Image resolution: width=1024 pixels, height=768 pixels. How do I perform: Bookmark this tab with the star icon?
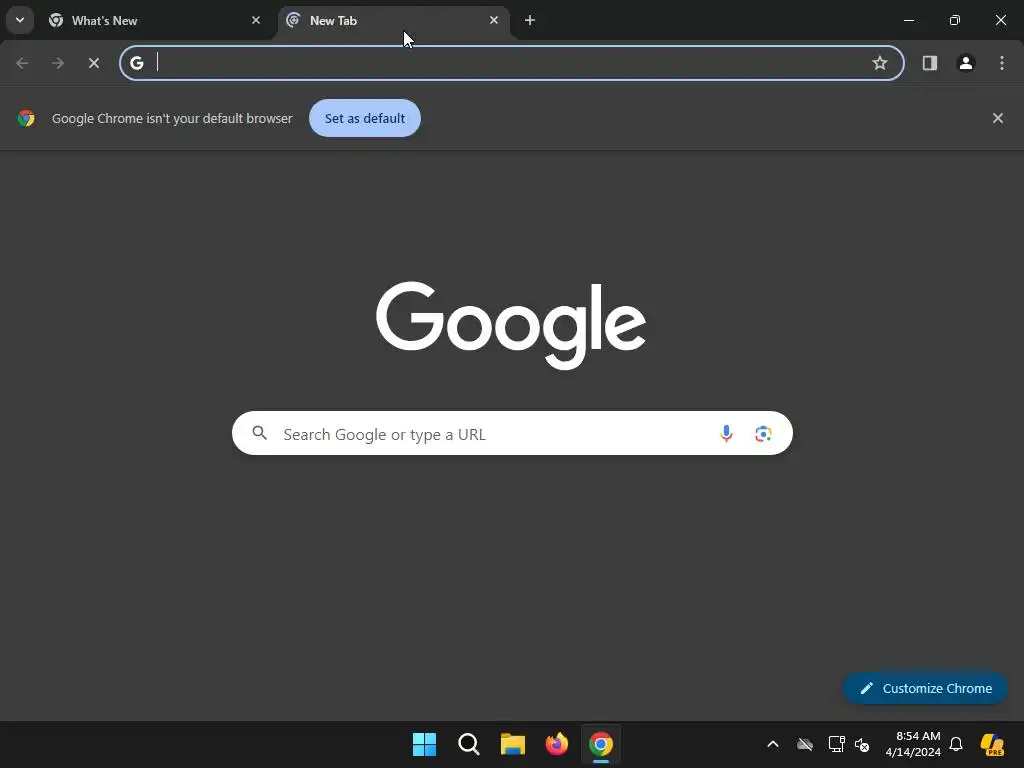(x=880, y=63)
